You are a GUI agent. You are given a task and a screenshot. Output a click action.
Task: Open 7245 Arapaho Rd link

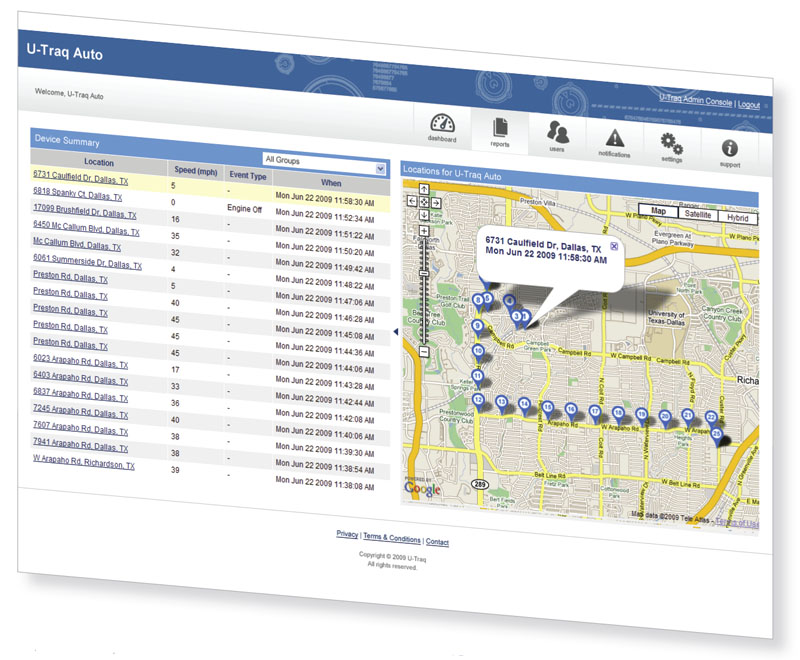81,412
